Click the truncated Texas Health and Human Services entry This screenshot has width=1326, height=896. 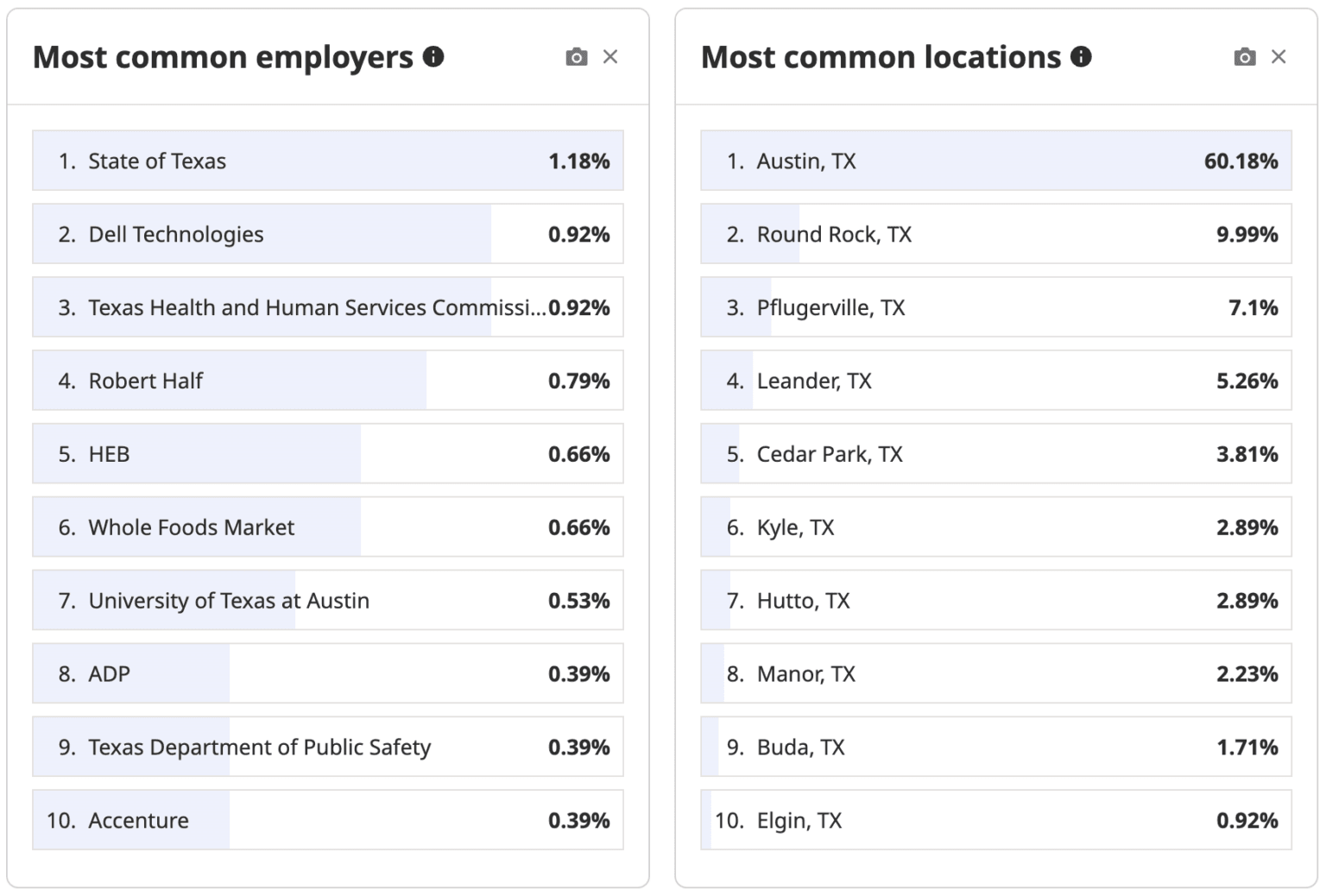[x=328, y=307]
